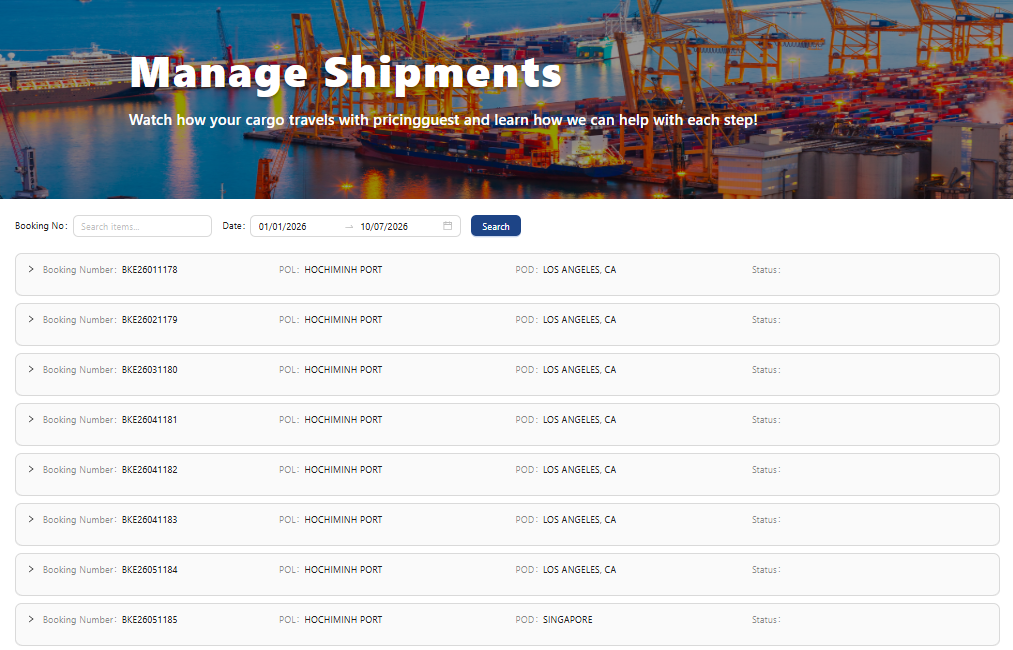Image resolution: width=1013 pixels, height=650 pixels.
Task: Expand booking BKE26041181 row chevron
Action: [31, 419]
